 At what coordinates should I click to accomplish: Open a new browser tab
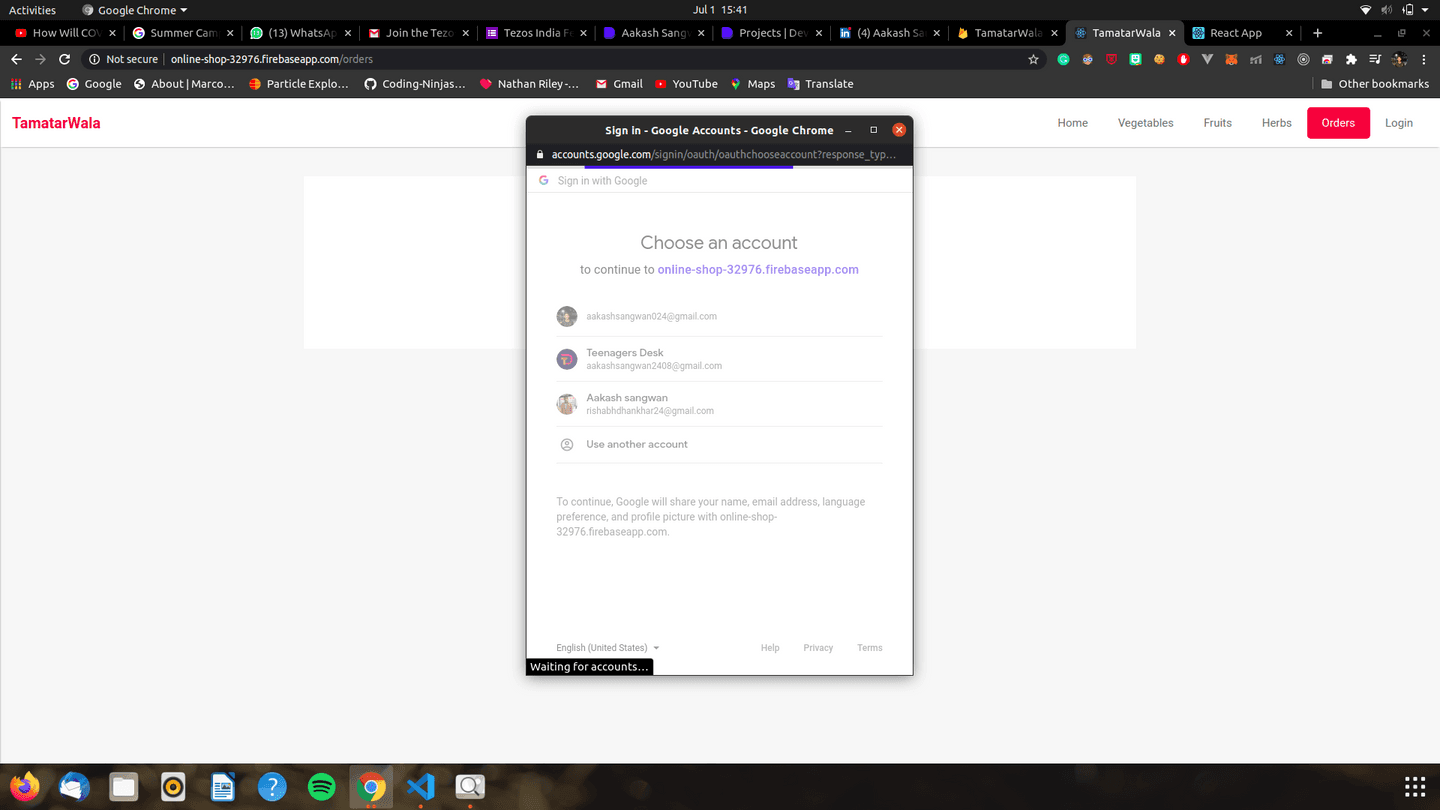pyautogui.click(x=1317, y=33)
